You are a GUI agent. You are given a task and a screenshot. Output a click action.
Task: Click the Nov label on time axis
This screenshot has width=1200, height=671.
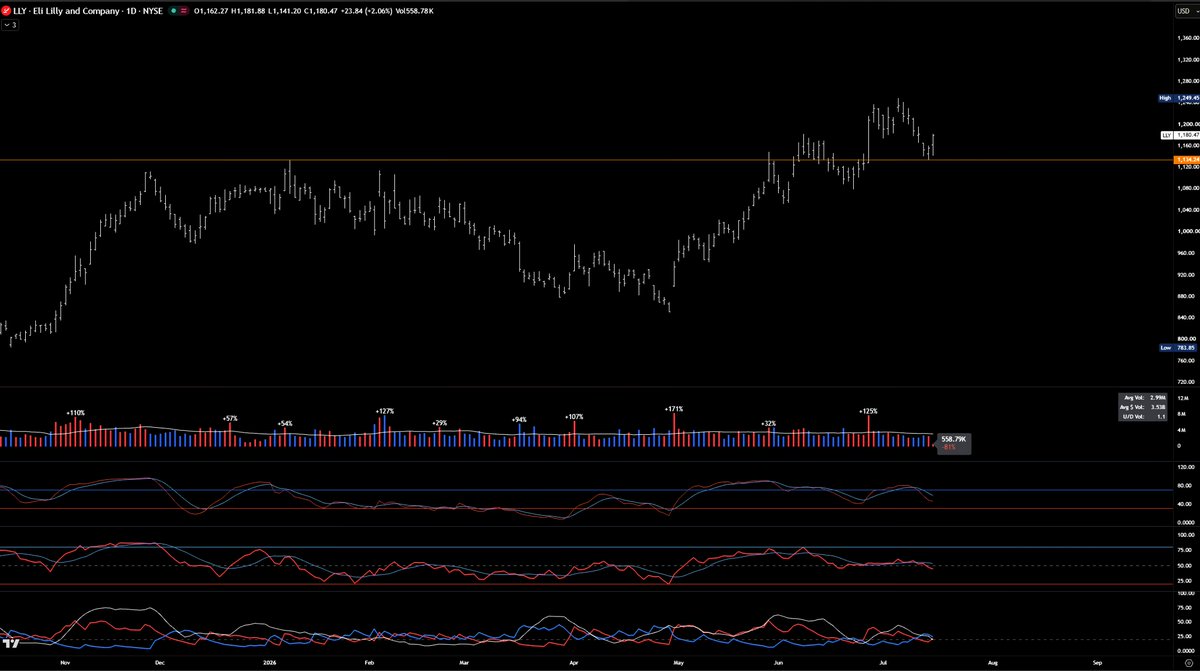[66, 662]
